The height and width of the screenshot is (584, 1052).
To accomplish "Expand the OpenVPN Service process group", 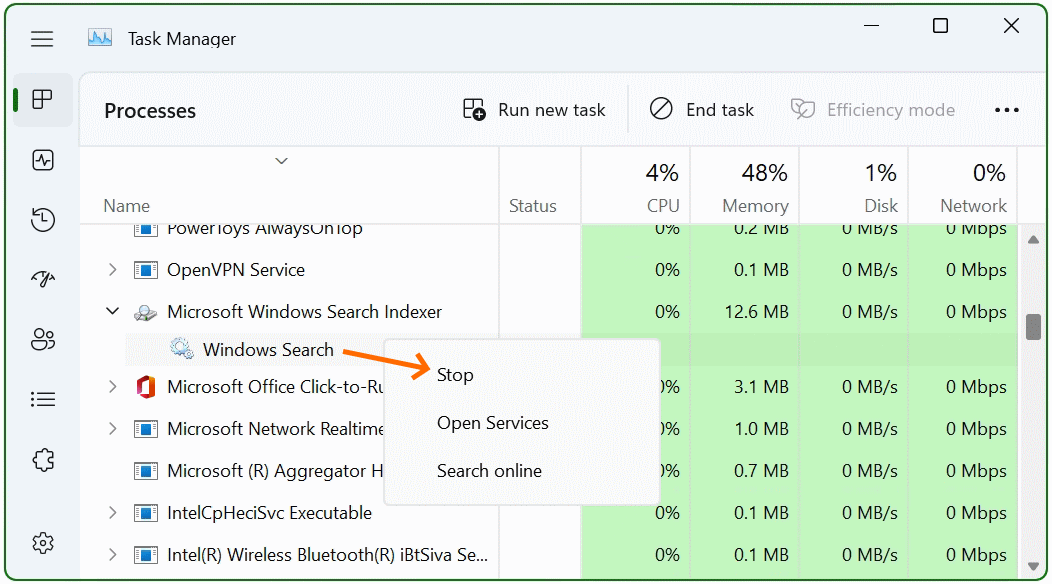I will pos(112,269).
